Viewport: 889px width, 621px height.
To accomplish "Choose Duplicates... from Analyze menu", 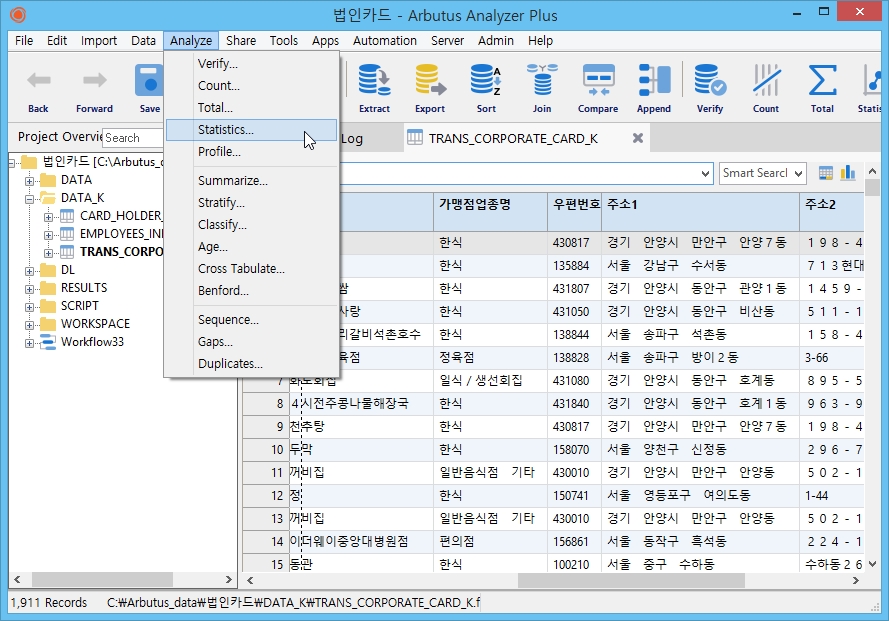I will 251,364.
